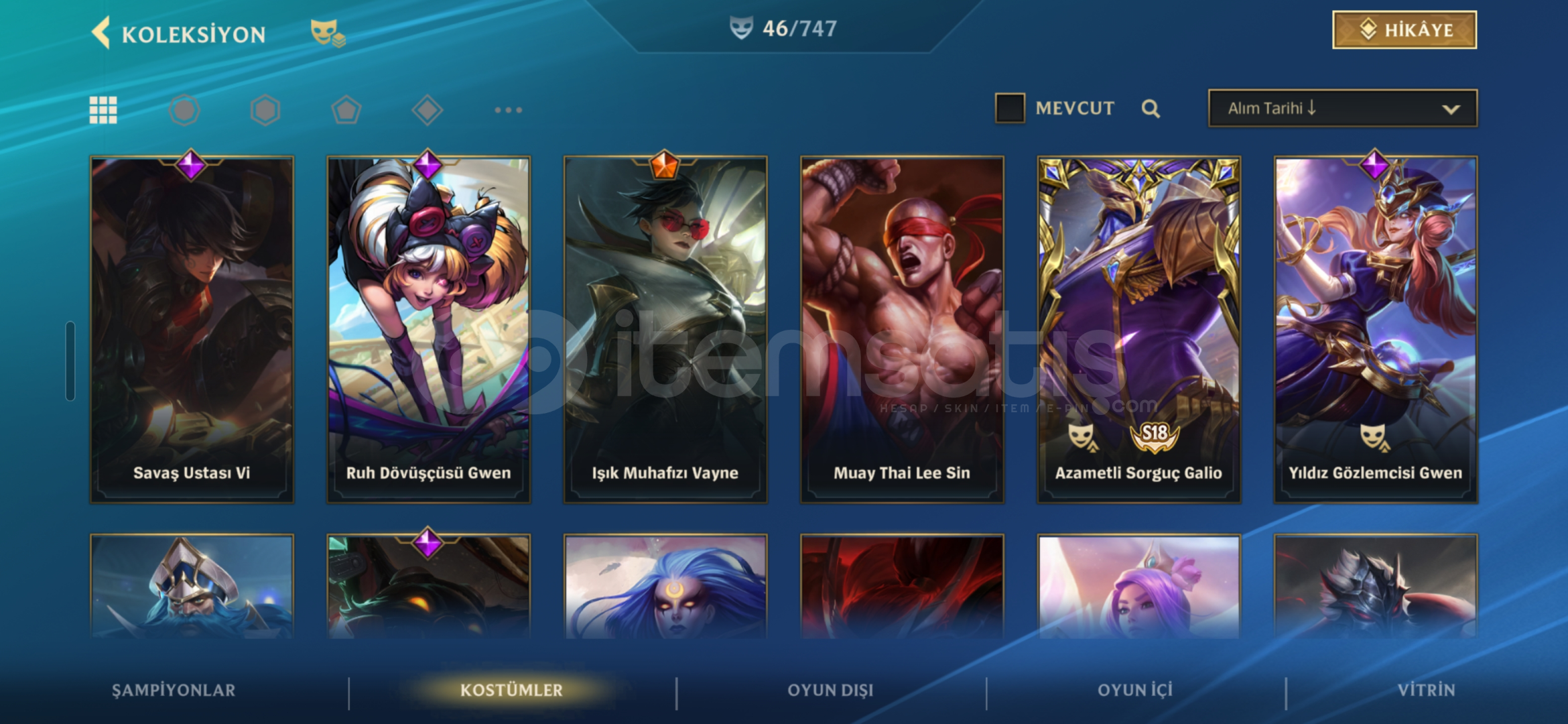Switch to the OYUN DIŞI tab

(x=830, y=690)
